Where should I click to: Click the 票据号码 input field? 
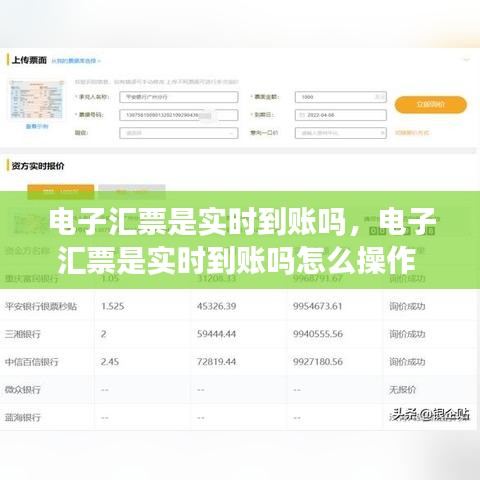(179, 115)
